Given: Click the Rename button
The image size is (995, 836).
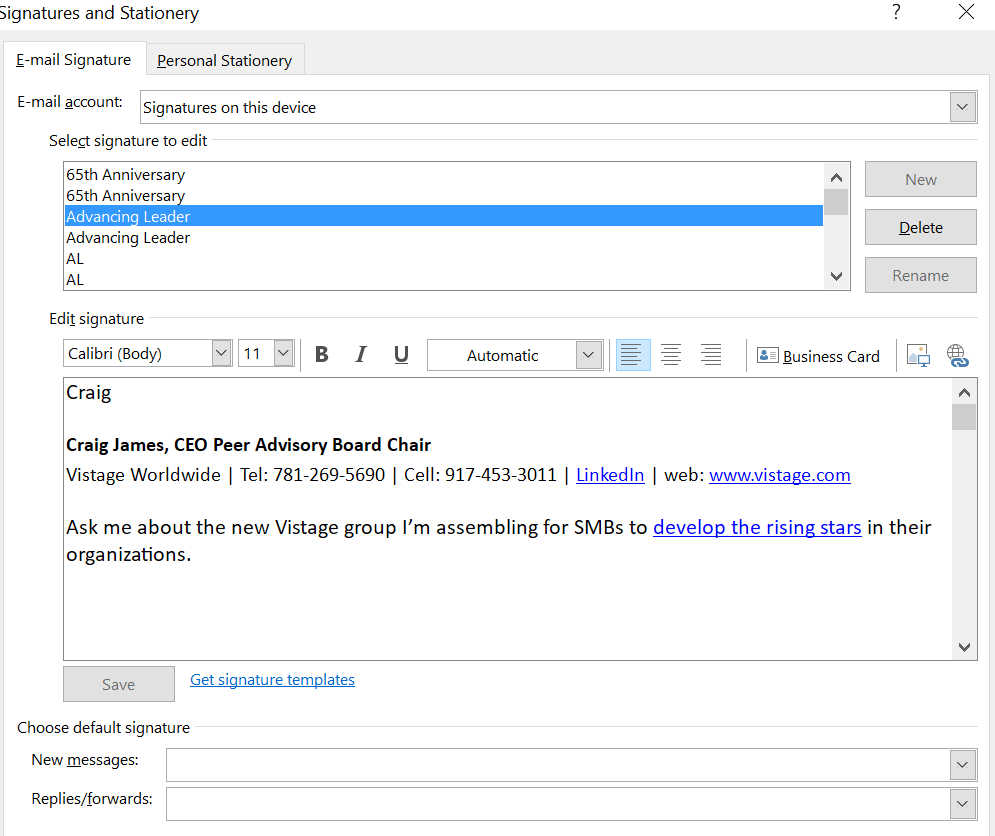Looking at the screenshot, I should point(920,275).
